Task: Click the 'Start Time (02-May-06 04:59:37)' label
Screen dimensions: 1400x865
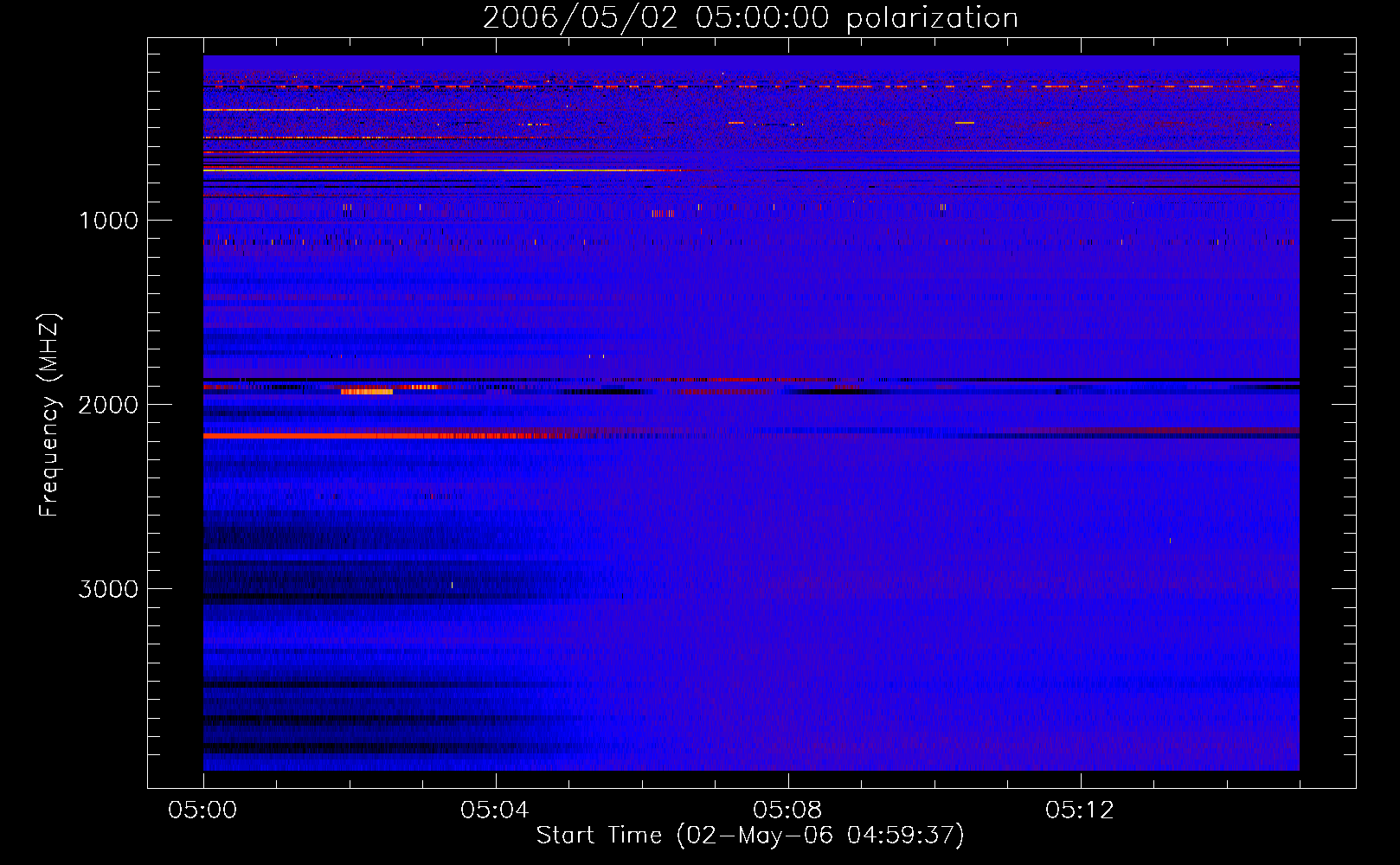Action: [750, 836]
